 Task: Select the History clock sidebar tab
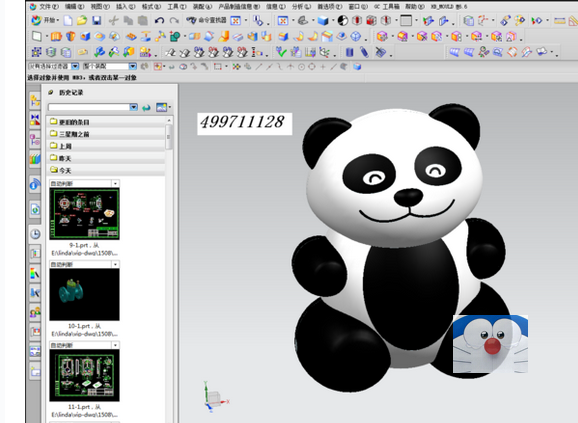35,234
